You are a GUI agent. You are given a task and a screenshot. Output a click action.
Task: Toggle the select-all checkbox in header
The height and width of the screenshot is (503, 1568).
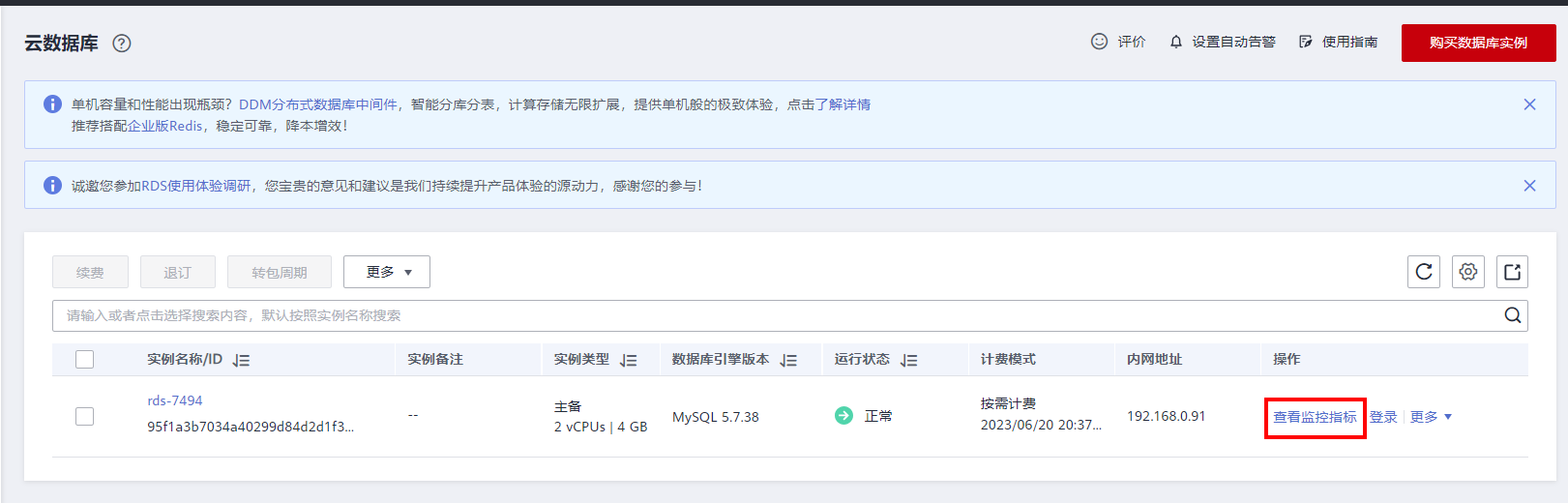click(x=85, y=359)
